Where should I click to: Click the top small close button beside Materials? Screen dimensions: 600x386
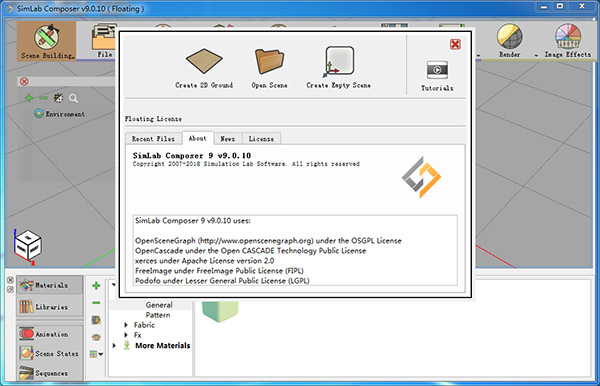coord(10,280)
